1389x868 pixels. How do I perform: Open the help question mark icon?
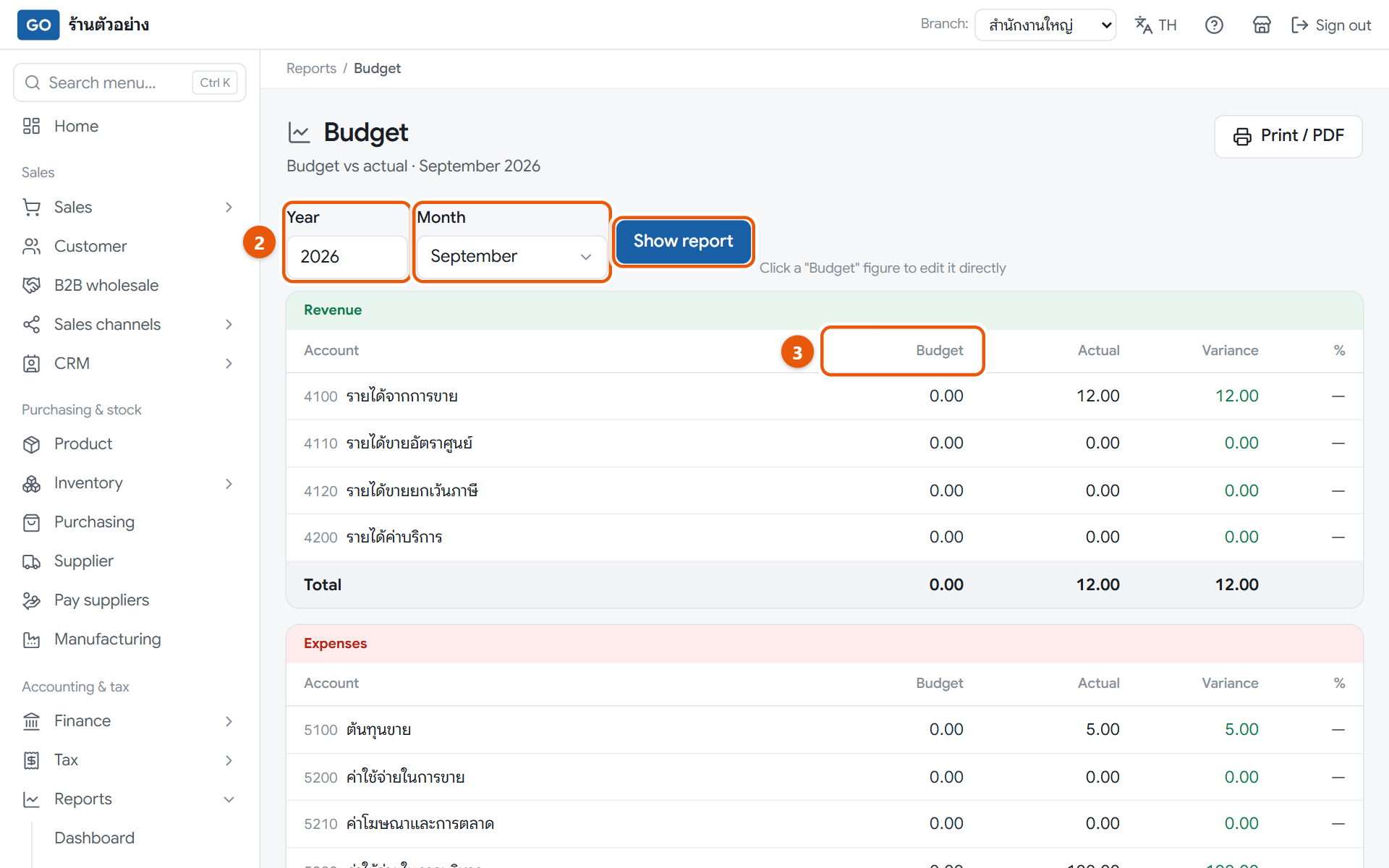pyautogui.click(x=1214, y=25)
